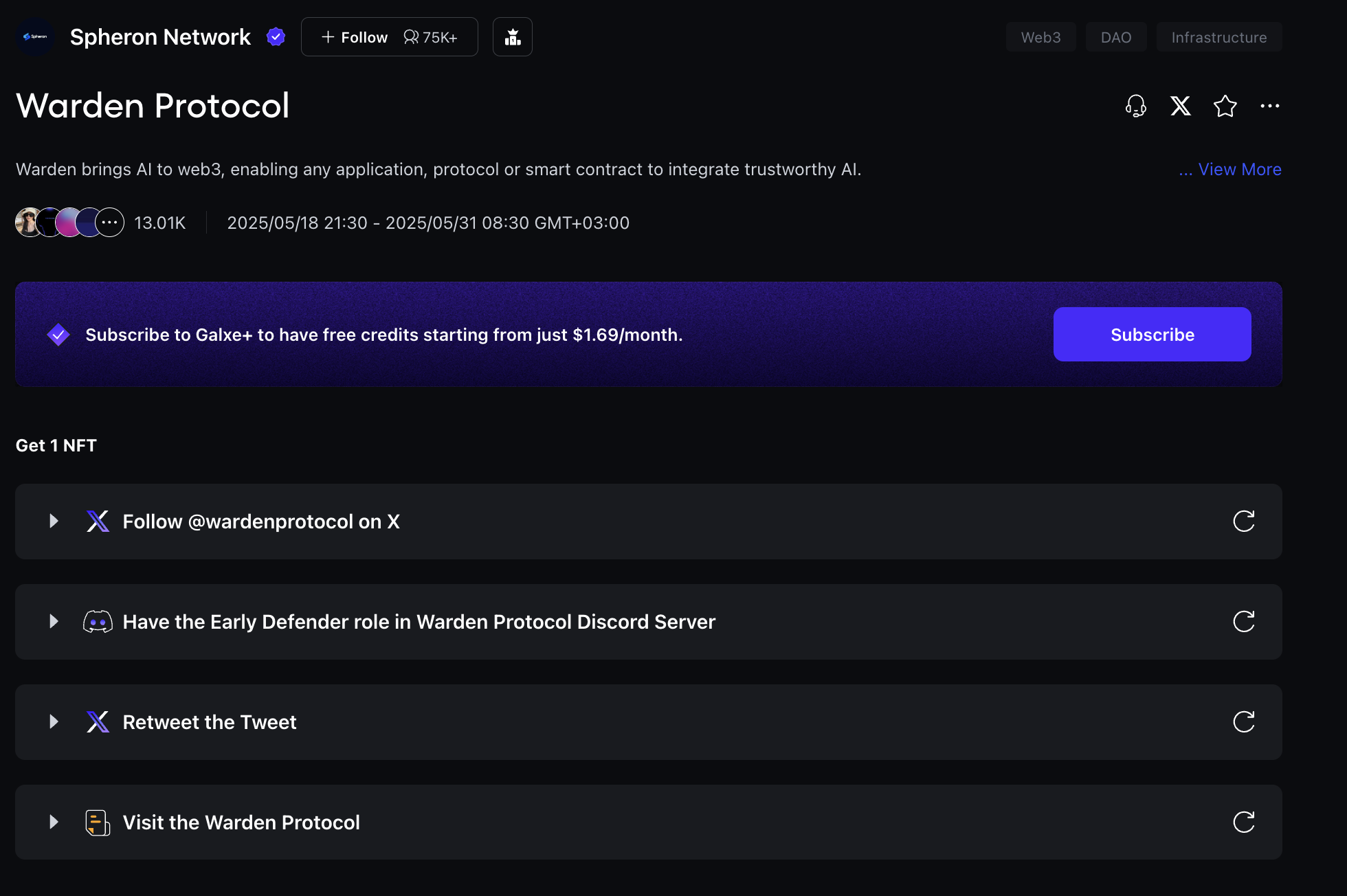The width and height of the screenshot is (1347, 896).
Task: Select the Web3 tag
Action: (x=1041, y=37)
